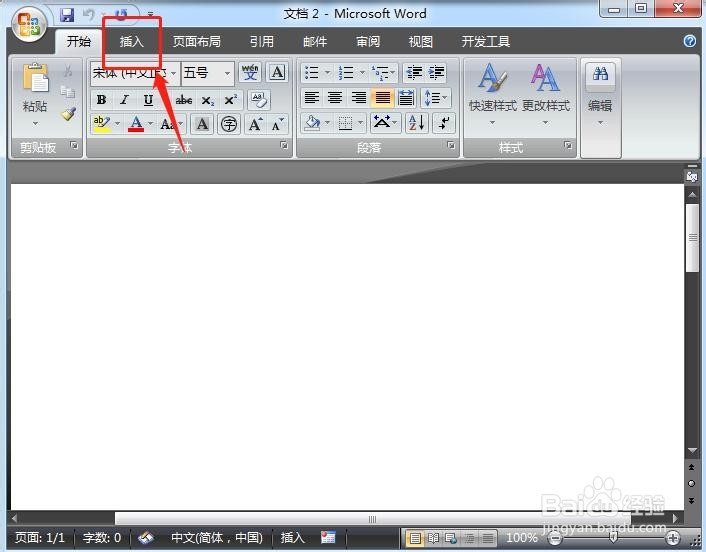Paste from clipboard icon
The width and height of the screenshot is (706, 552).
(x=35, y=78)
